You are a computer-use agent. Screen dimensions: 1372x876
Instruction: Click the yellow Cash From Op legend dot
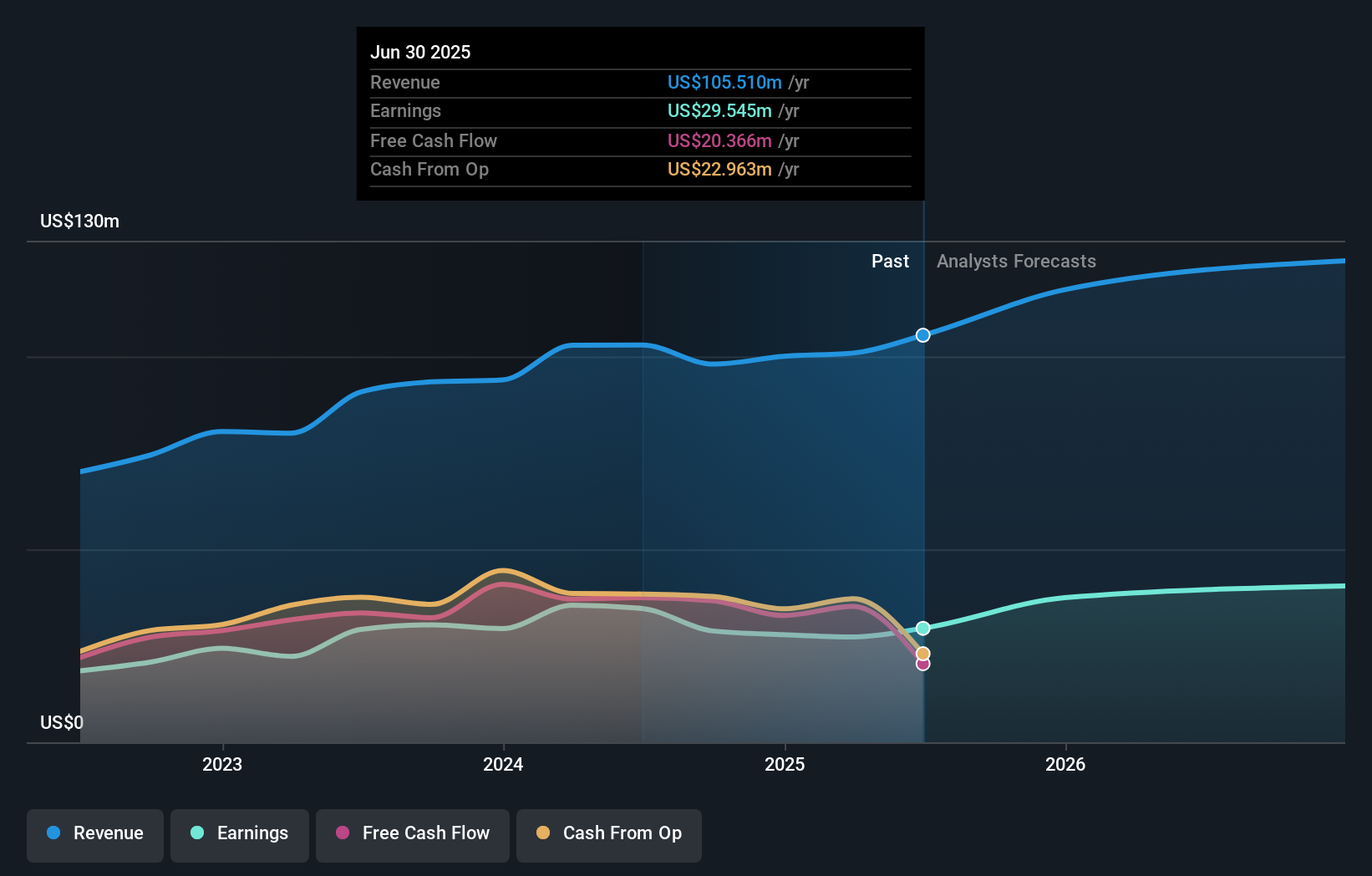[543, 833]
